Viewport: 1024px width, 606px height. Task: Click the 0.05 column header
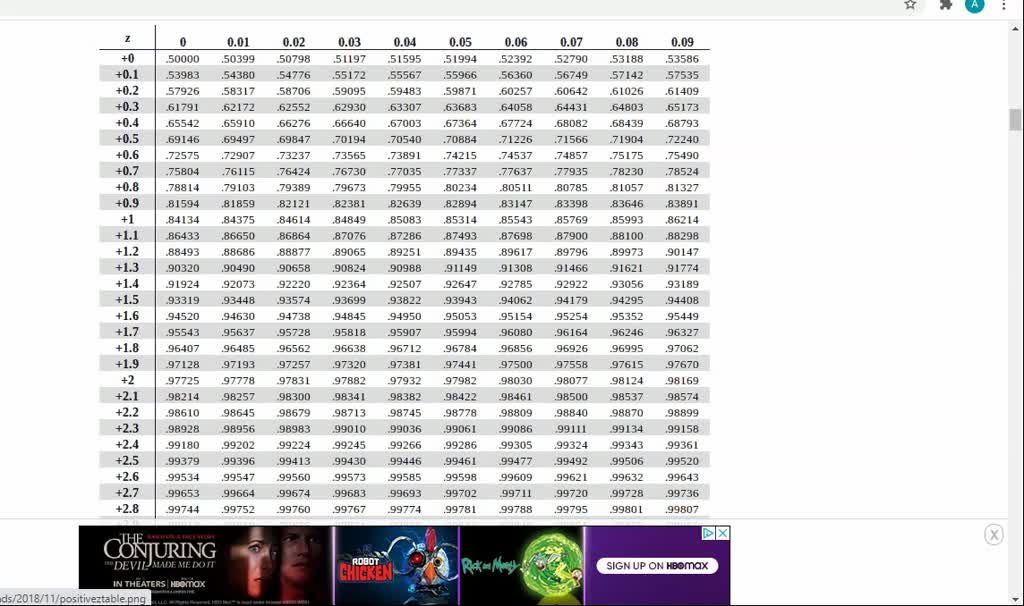click(460, 42)
